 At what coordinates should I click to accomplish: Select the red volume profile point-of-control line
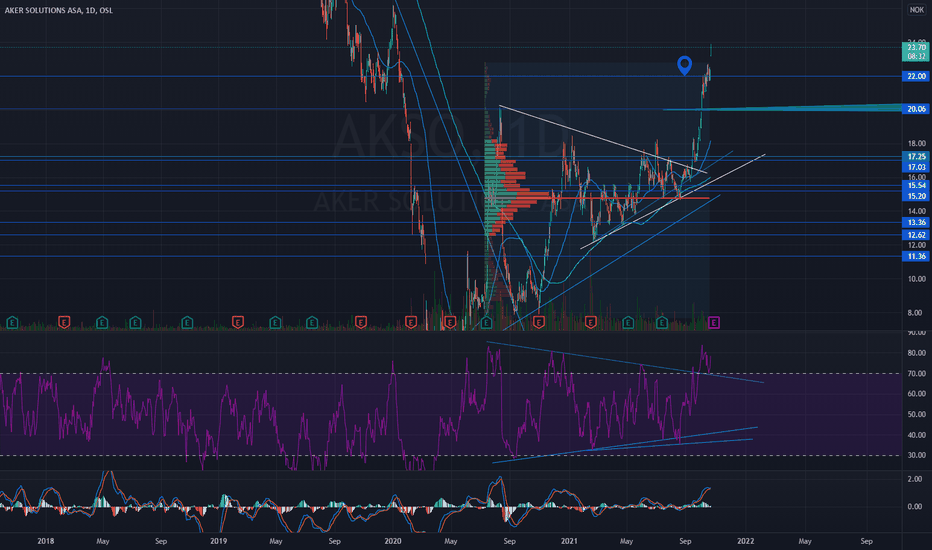597,198
